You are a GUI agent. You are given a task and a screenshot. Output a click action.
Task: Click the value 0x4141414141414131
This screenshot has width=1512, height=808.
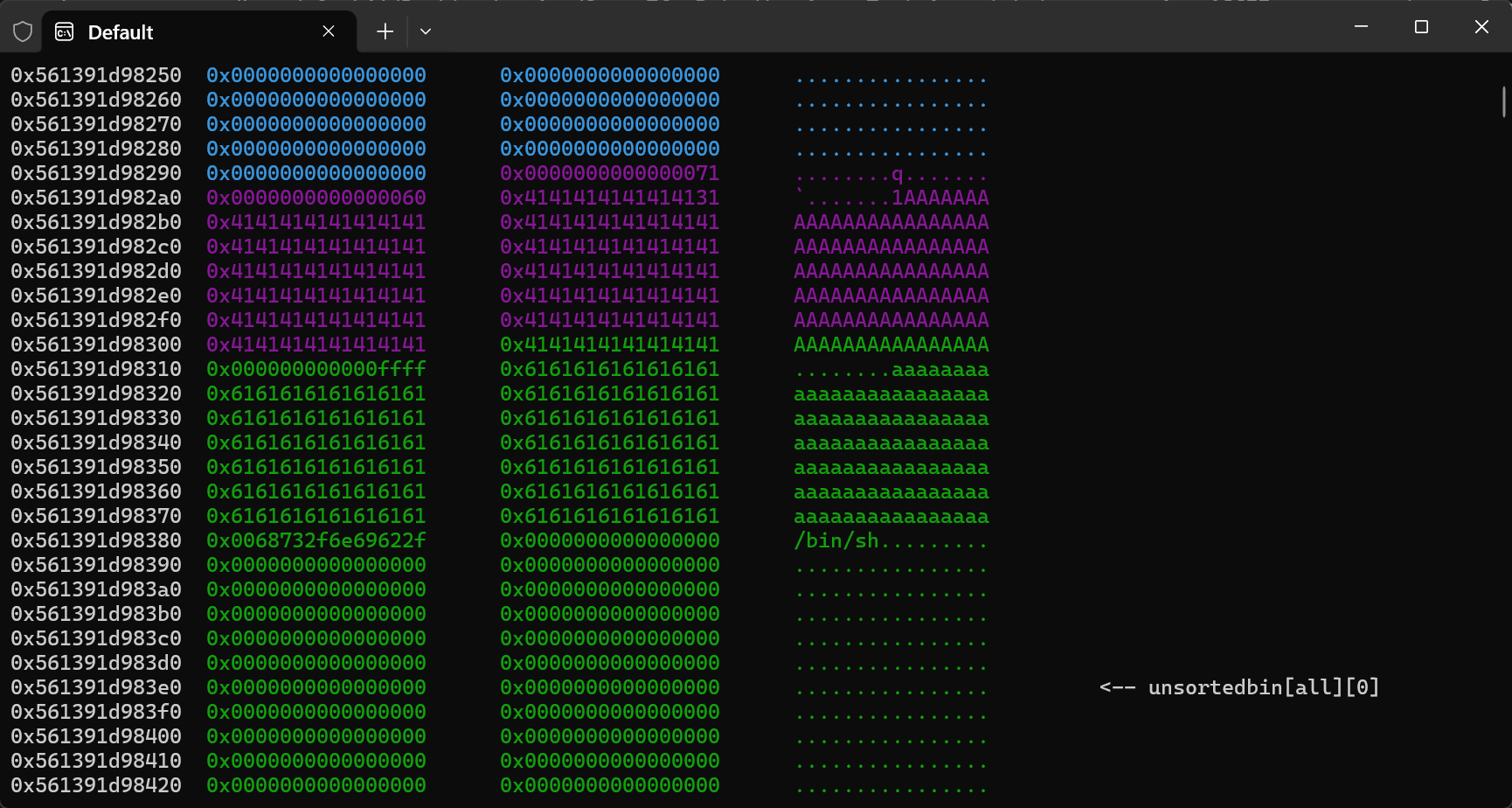pyautogui.click(x=610, y=198)
